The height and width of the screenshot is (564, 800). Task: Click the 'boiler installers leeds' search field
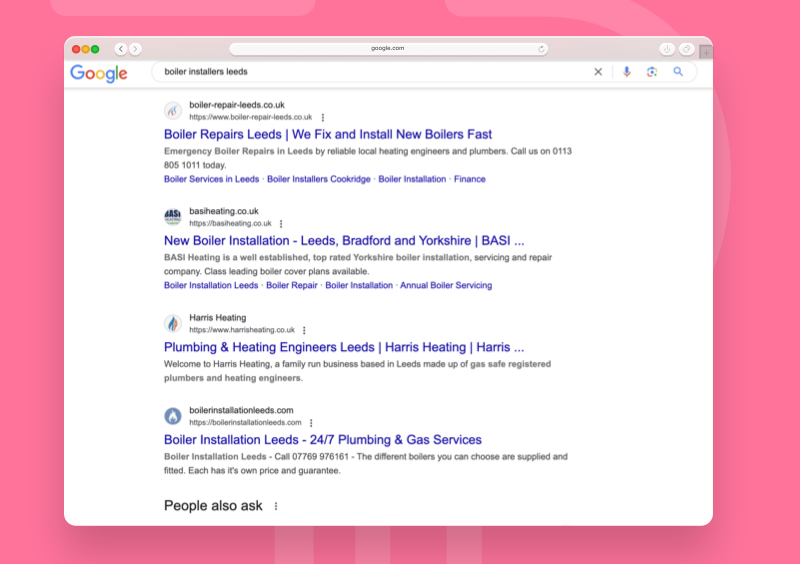[370, 72]
